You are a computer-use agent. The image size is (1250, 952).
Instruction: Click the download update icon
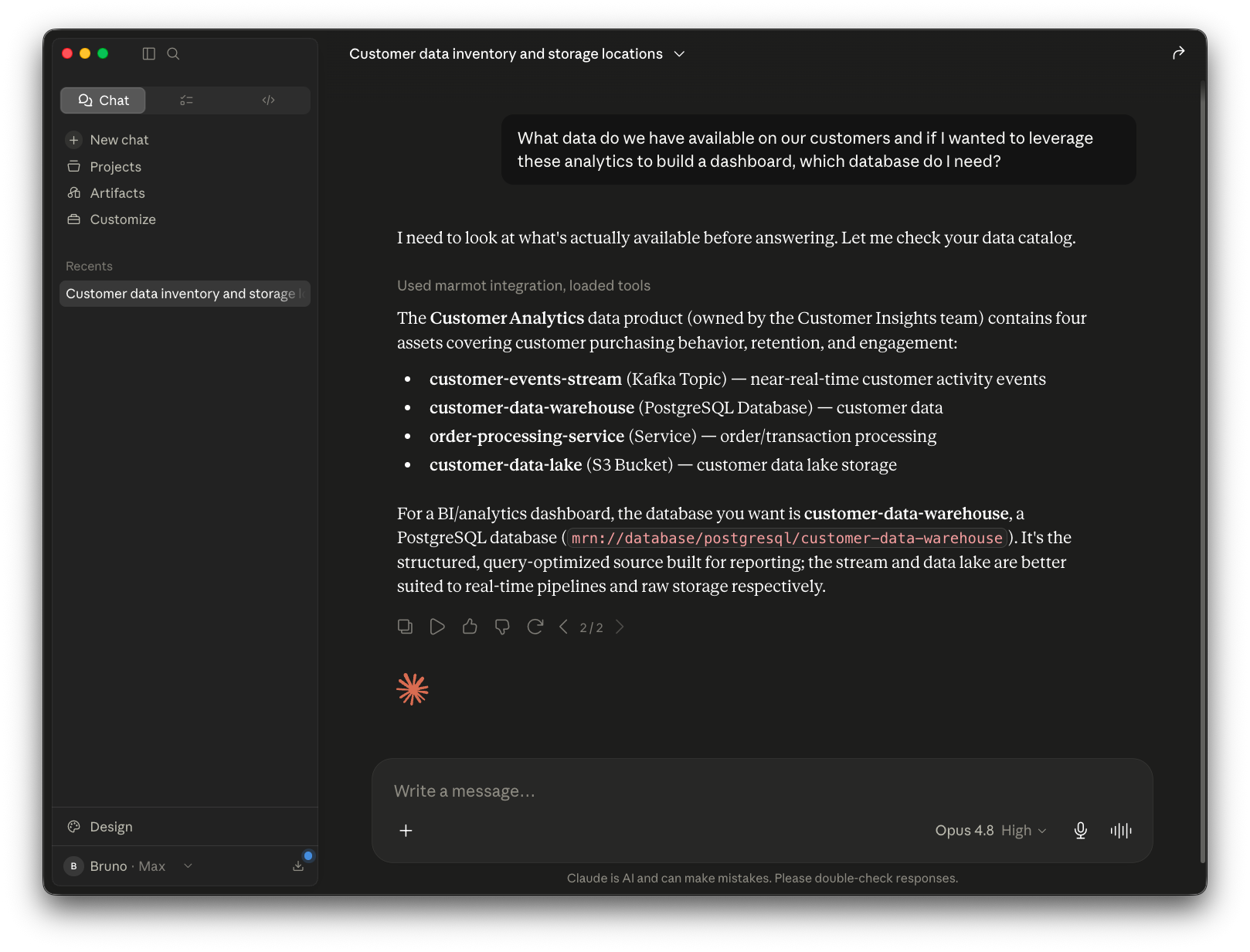coord(298,866)
